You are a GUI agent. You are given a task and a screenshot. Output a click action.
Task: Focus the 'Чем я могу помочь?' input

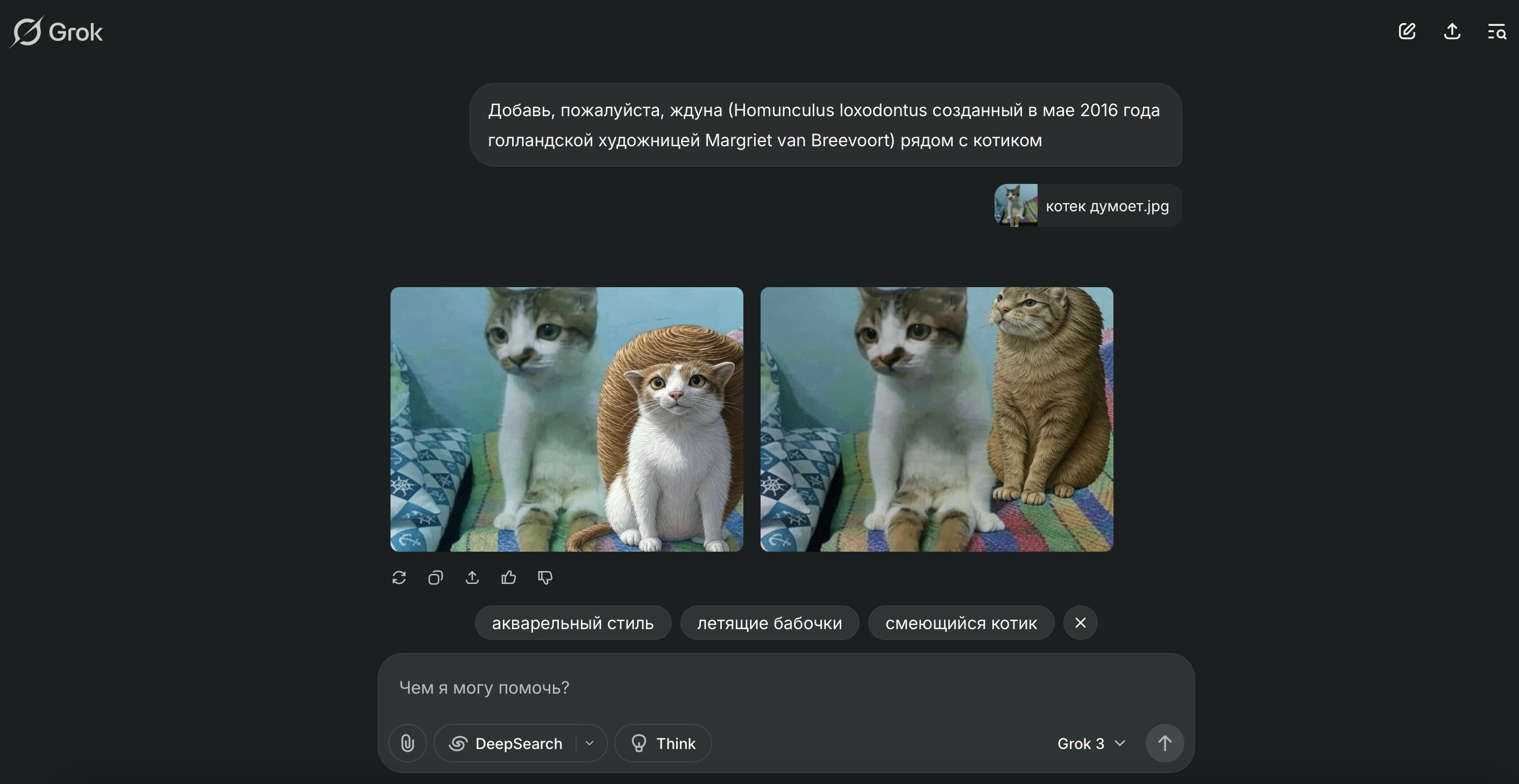click(x=786, y=688)
